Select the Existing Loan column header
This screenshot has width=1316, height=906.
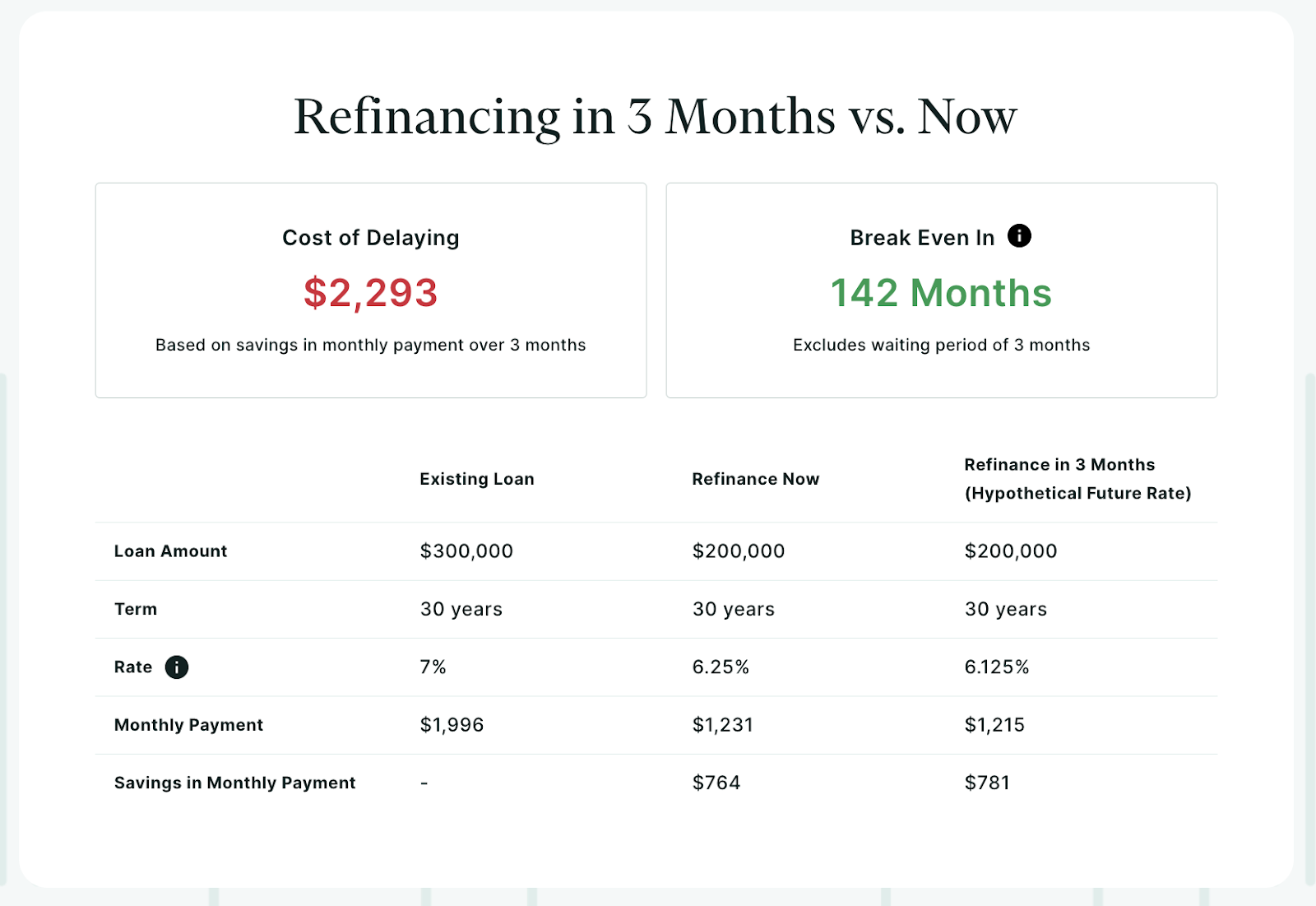477,479
